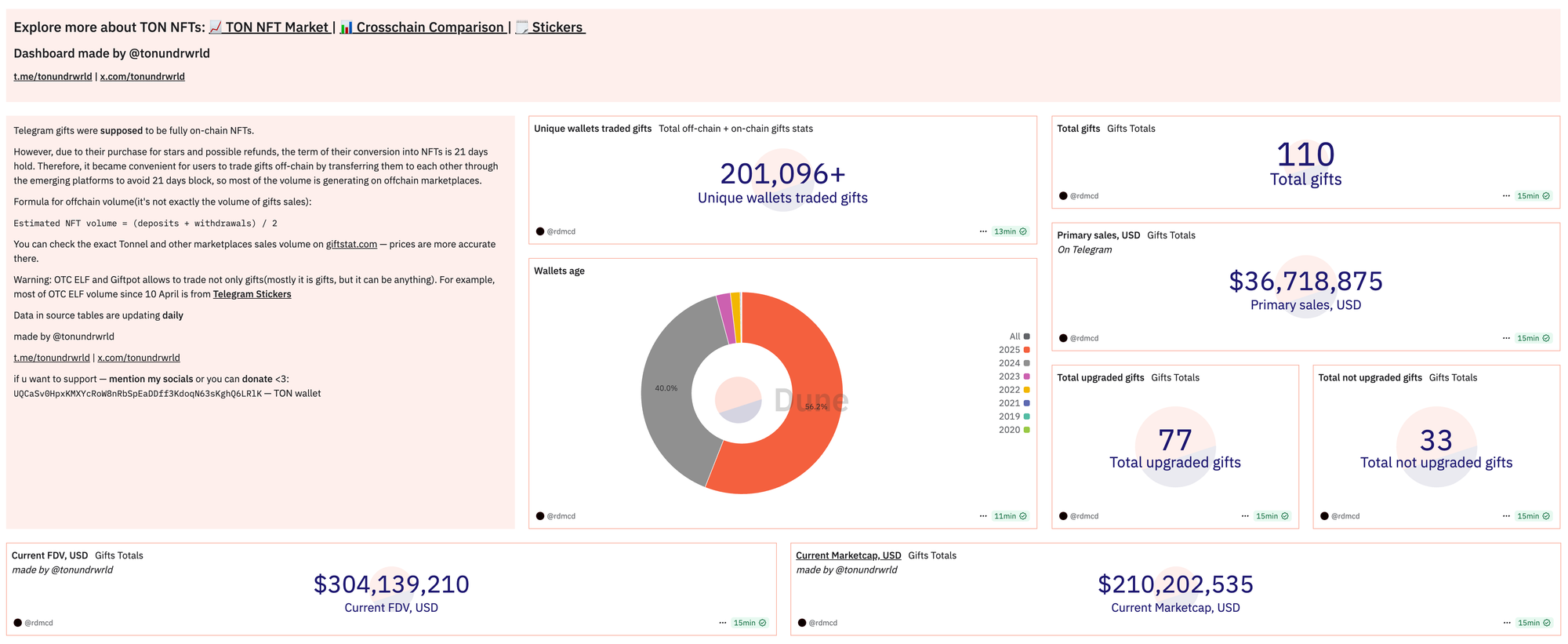The image size is (1568, 644).
Task: Go to Crosschain Comparison dashboard
Action: click(423, 27)
